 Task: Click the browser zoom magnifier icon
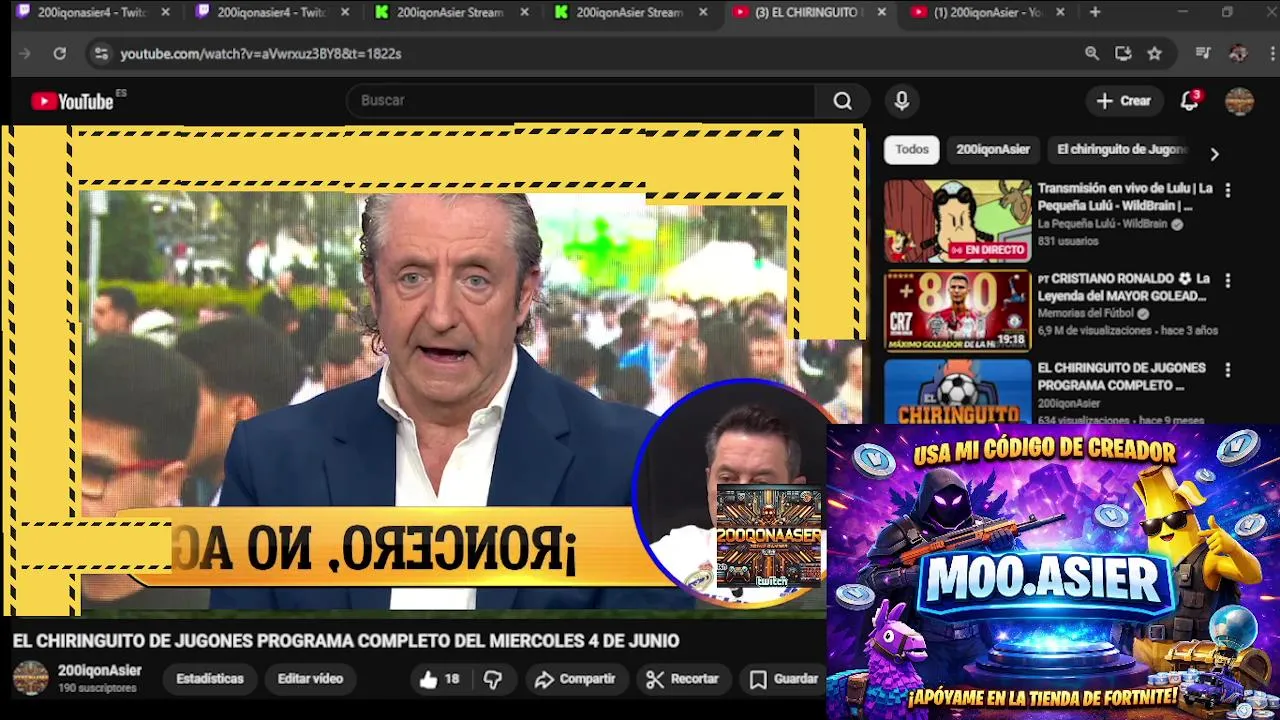(1092, 54)
